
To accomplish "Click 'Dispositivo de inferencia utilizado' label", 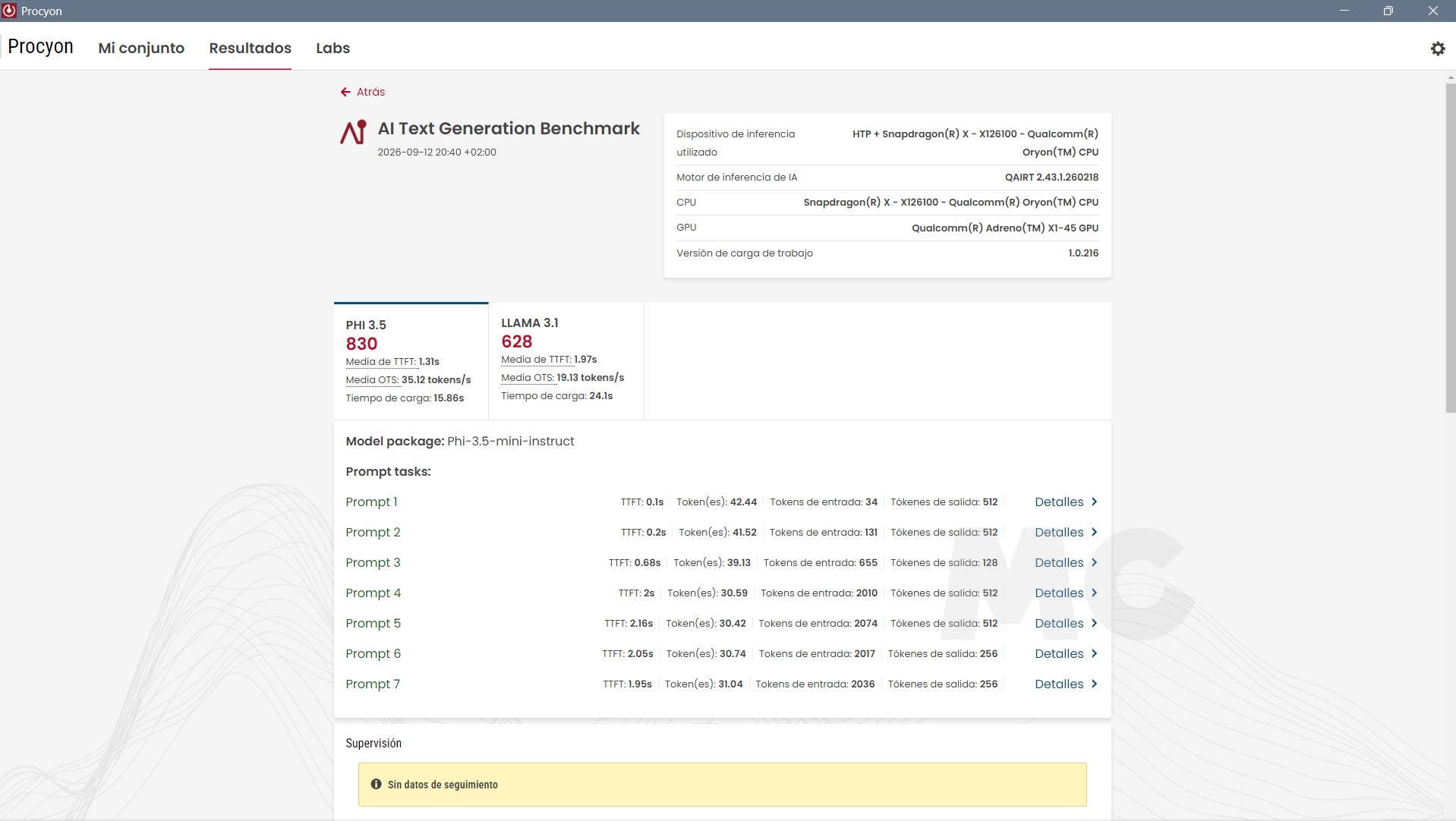I will (736, 143).
